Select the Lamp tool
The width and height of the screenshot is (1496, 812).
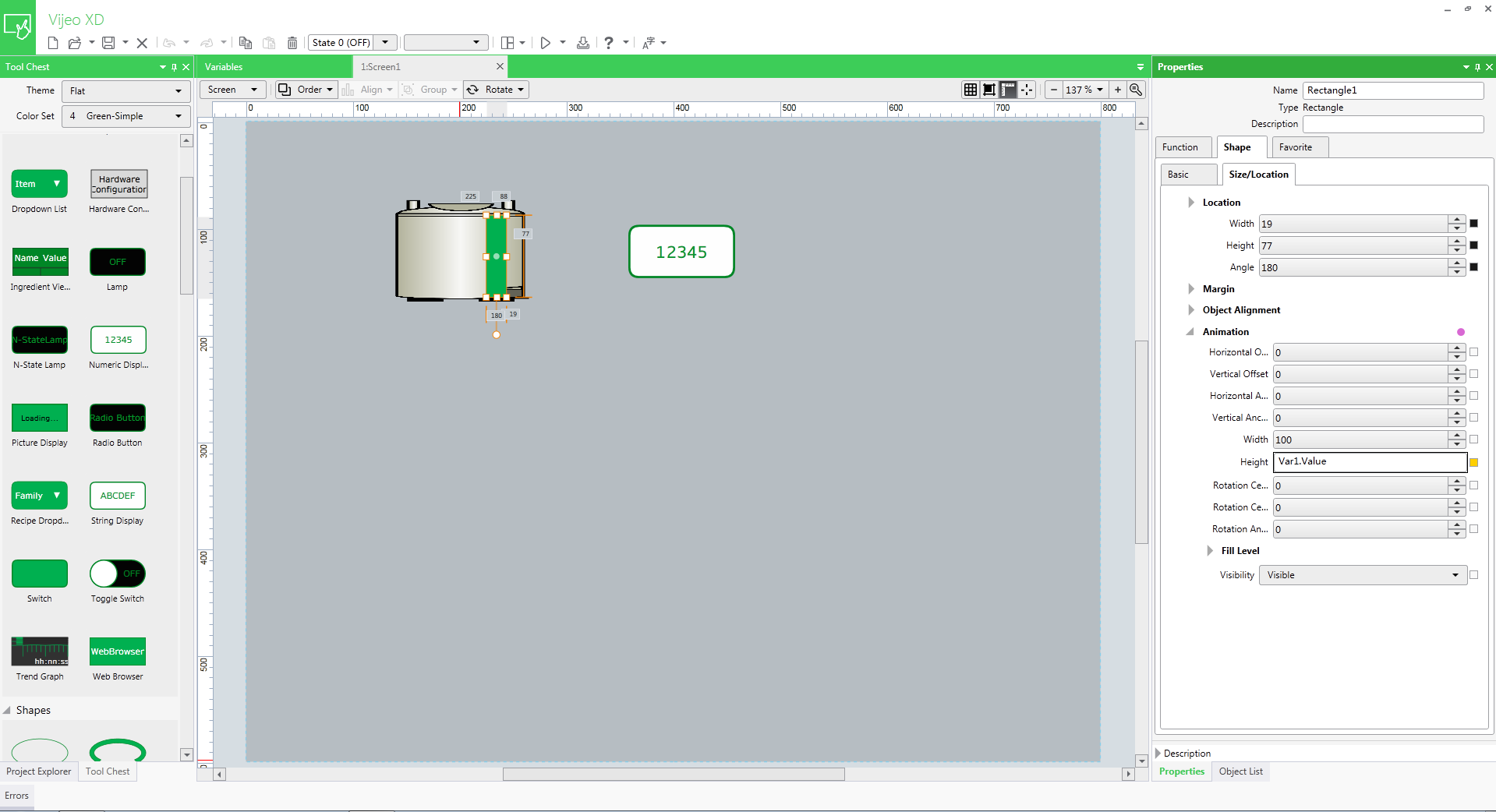coord(118,270)
